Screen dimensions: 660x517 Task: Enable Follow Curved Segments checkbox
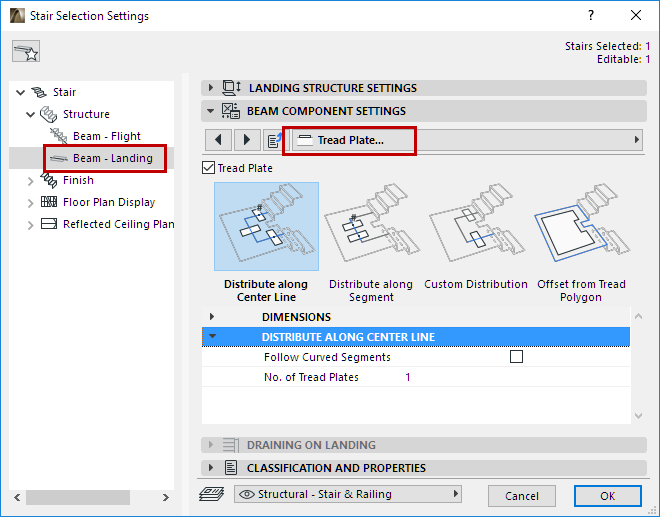516,357
